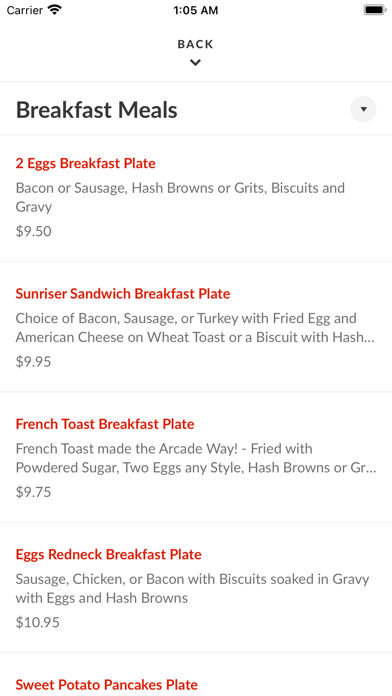Select 2 Eggs Breakfast Plate
392x696 pixels.
(86, 163)
